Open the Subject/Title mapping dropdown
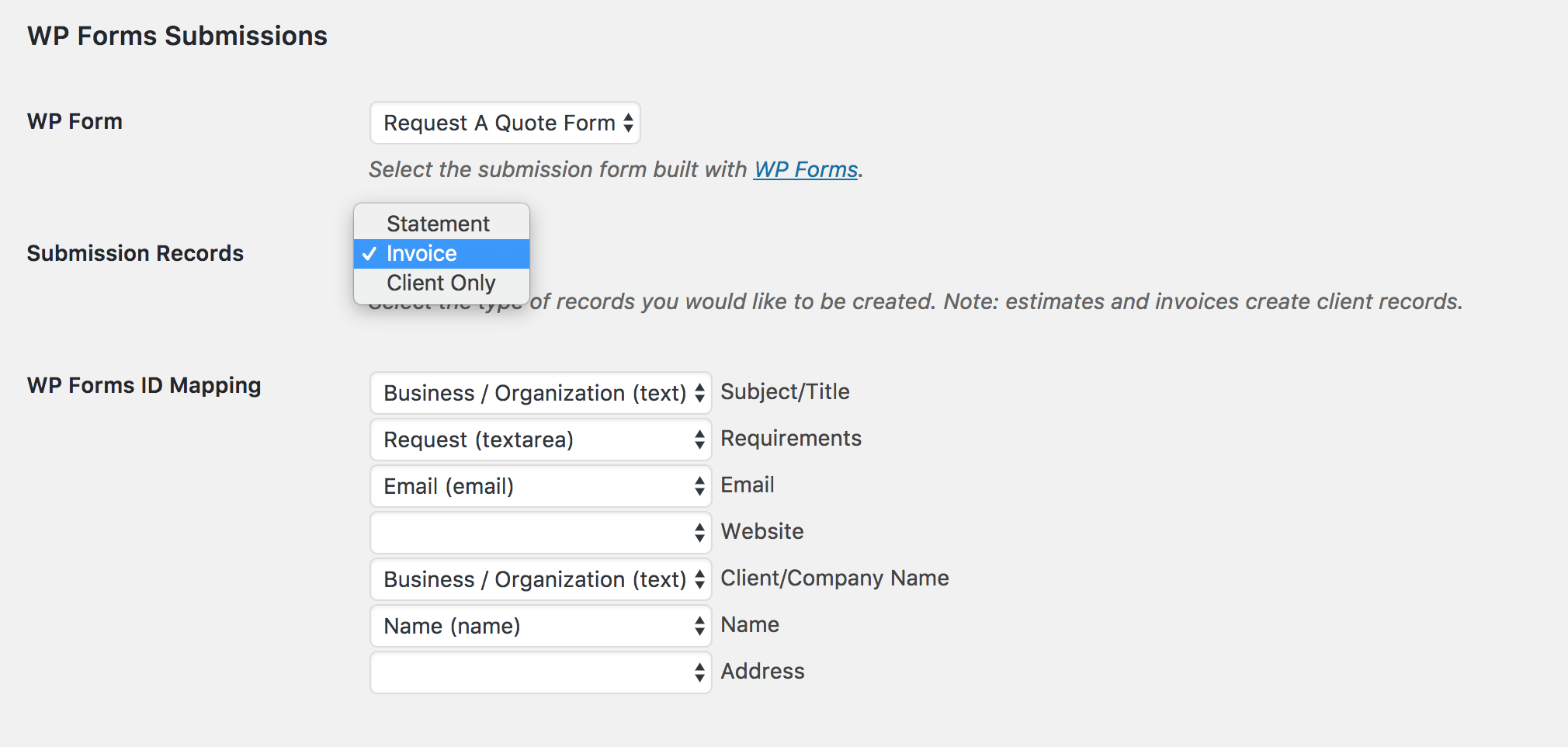Image resolution: width=1568 pixels, height=747 pixels. coord(540,393)
